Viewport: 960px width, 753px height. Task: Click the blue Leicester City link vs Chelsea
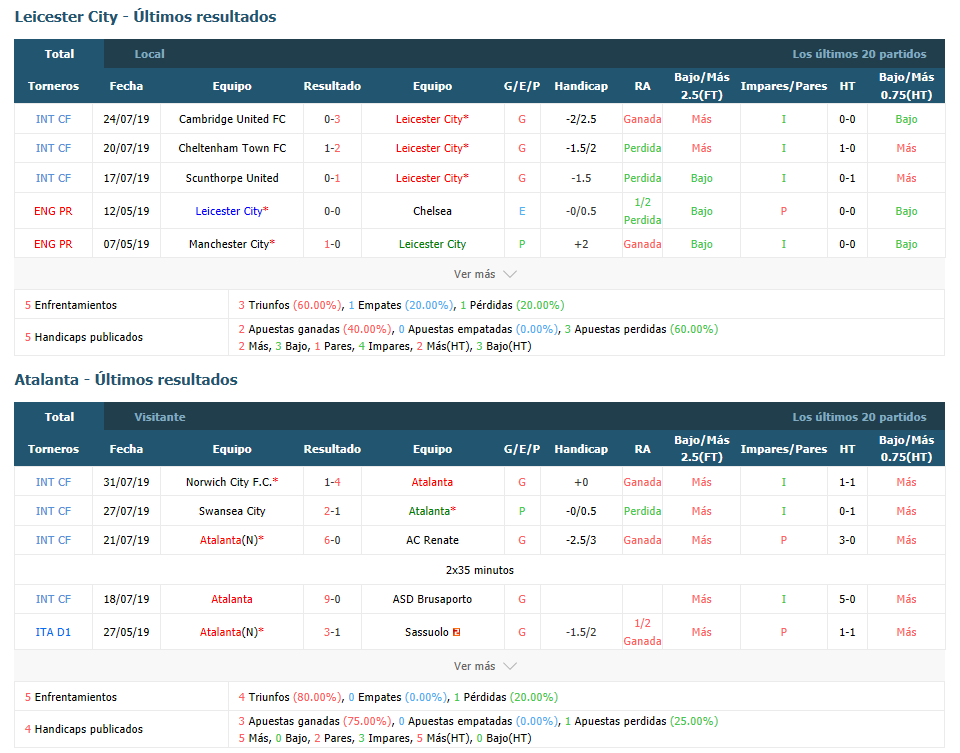pyautogui.click(x=229, y=211)
